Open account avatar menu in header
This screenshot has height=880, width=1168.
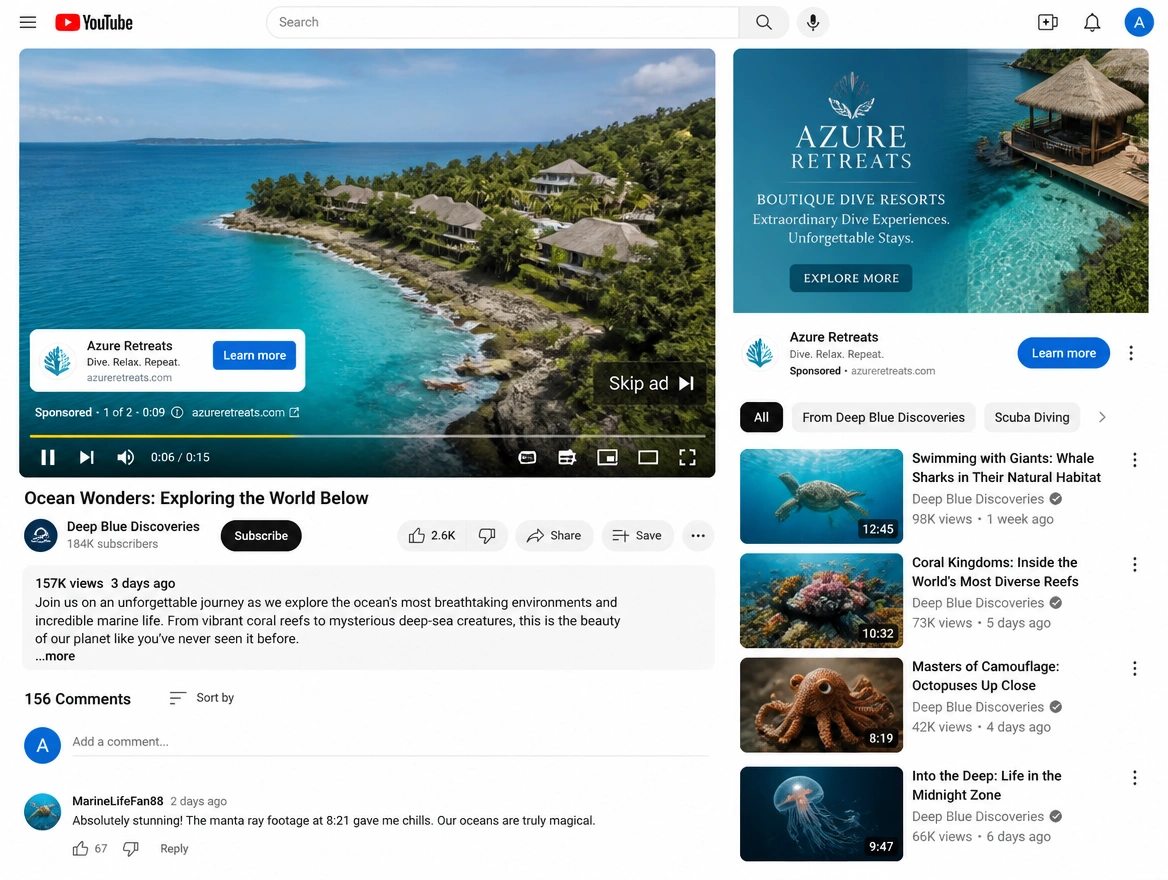(1138, 22)
